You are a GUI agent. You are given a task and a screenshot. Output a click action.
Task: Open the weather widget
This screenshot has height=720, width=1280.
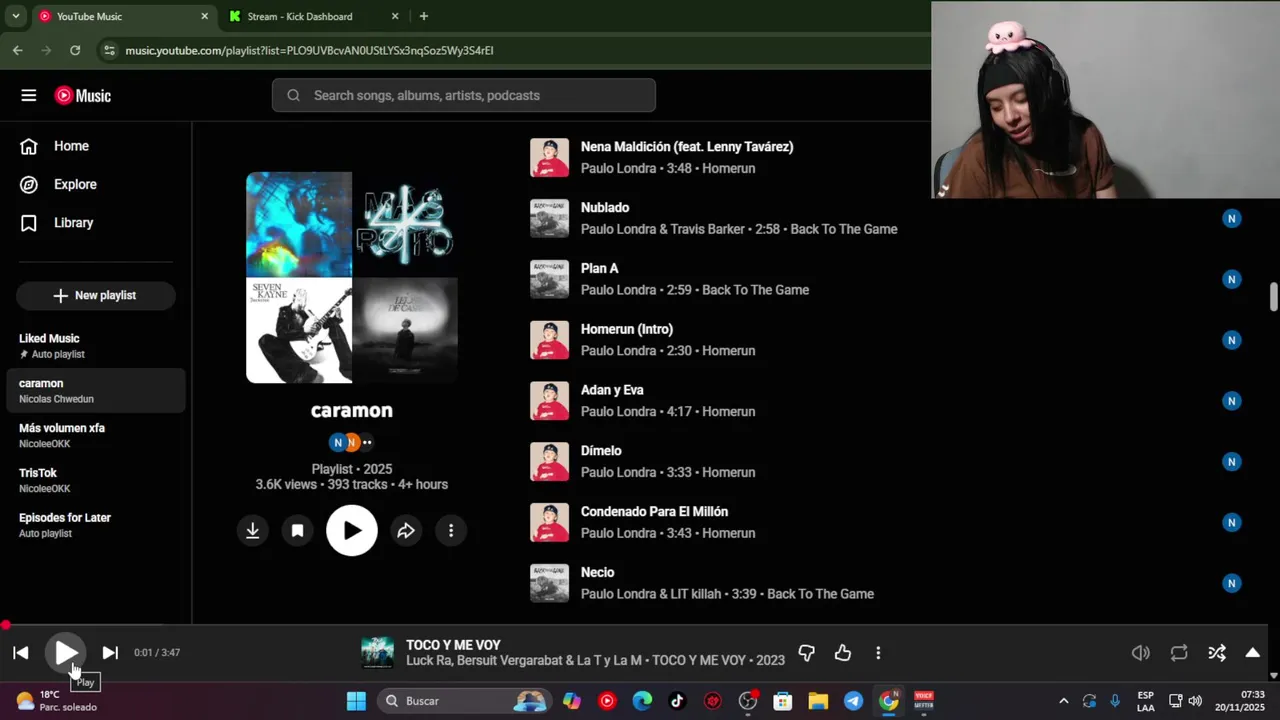(56, 701)
